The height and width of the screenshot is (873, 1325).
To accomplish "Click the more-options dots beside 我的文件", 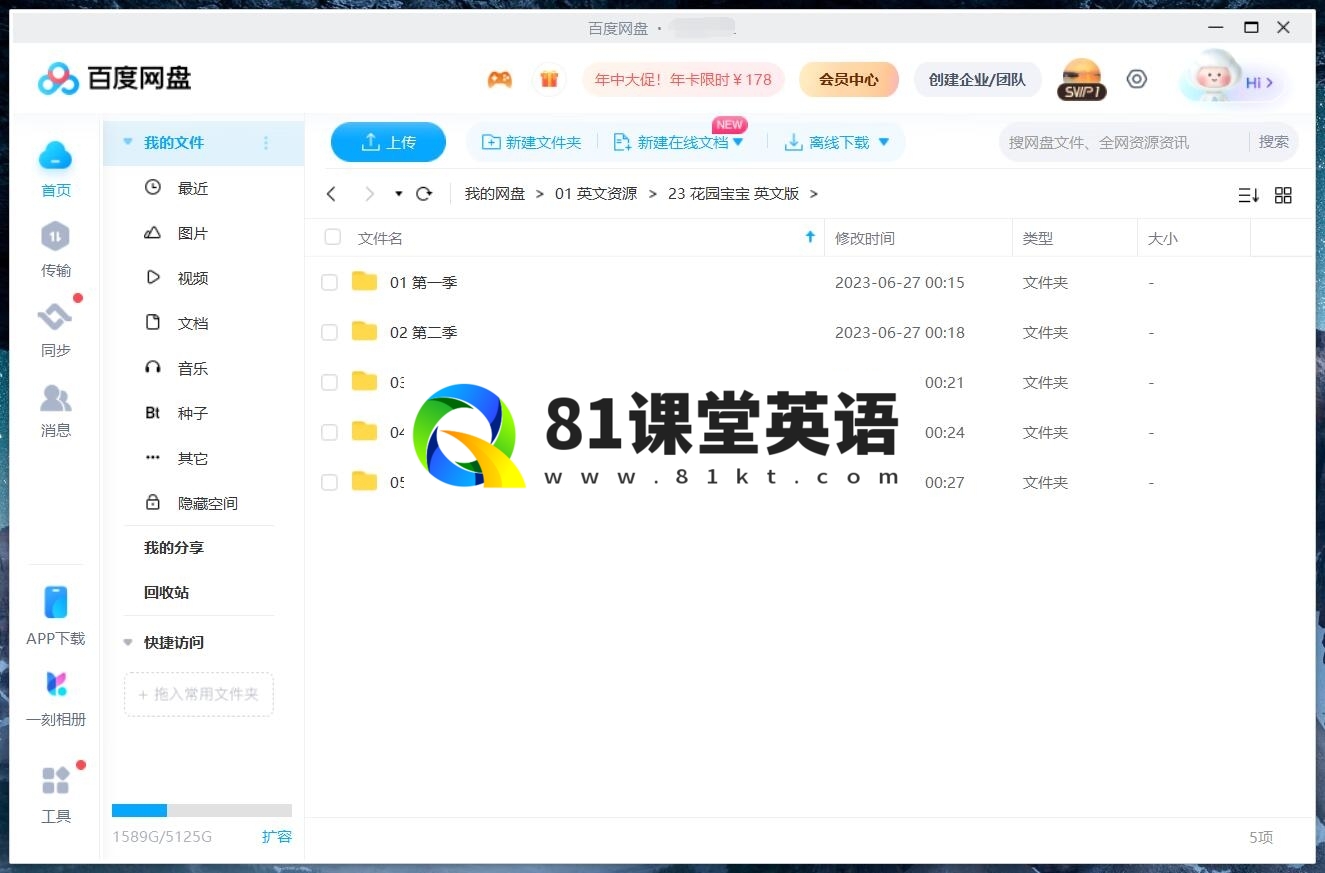I will click(x=266, y=143).
